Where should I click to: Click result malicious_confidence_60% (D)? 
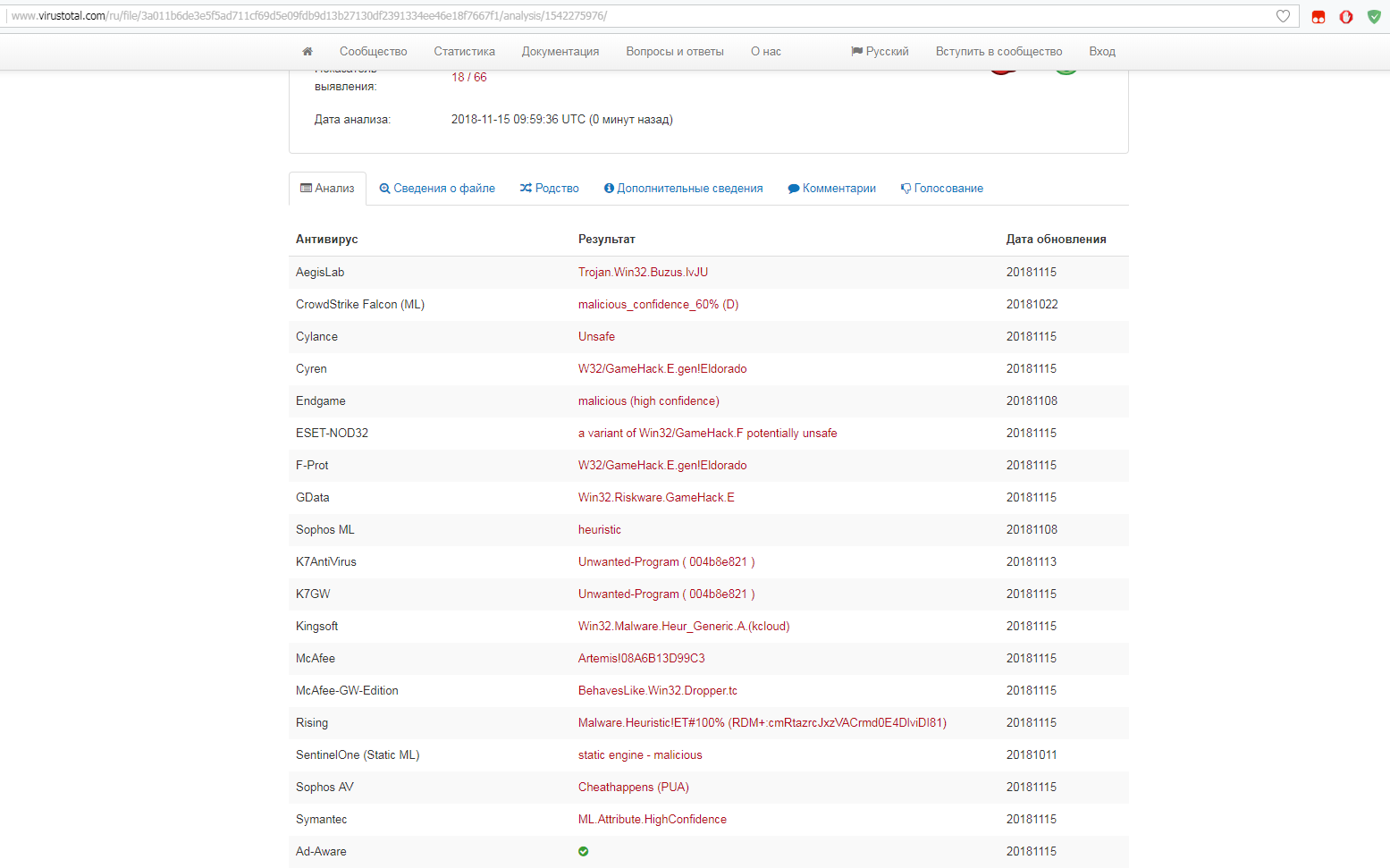click(659, 305)
